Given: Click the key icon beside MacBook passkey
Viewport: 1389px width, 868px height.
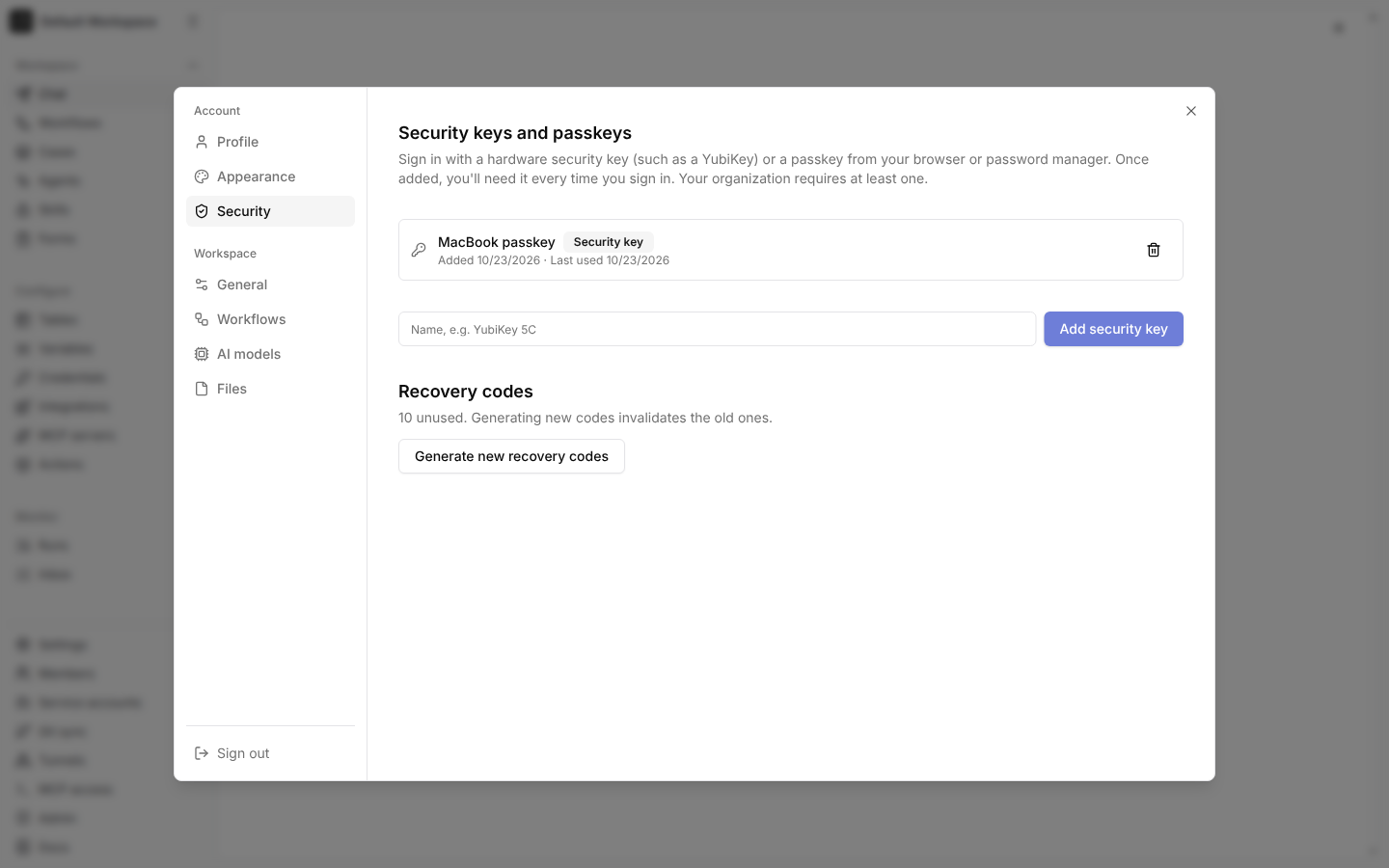Looking at the screenshot, I should 419,250.
